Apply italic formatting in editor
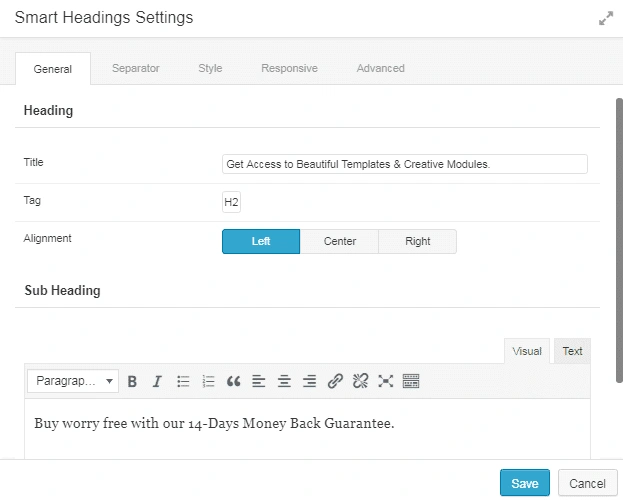The image size is (623, 504). click(x=157, y=381)
